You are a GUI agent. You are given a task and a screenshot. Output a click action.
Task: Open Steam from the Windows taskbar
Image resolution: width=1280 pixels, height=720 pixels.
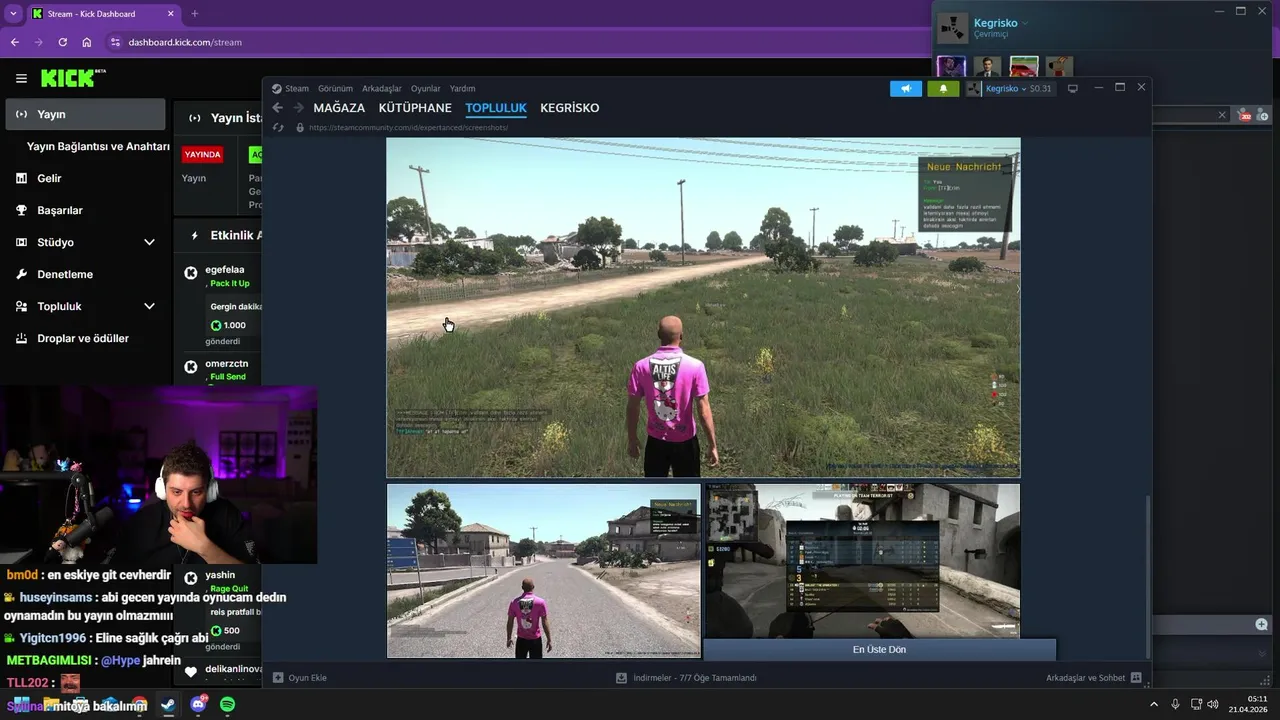click(x=168, y=704)
